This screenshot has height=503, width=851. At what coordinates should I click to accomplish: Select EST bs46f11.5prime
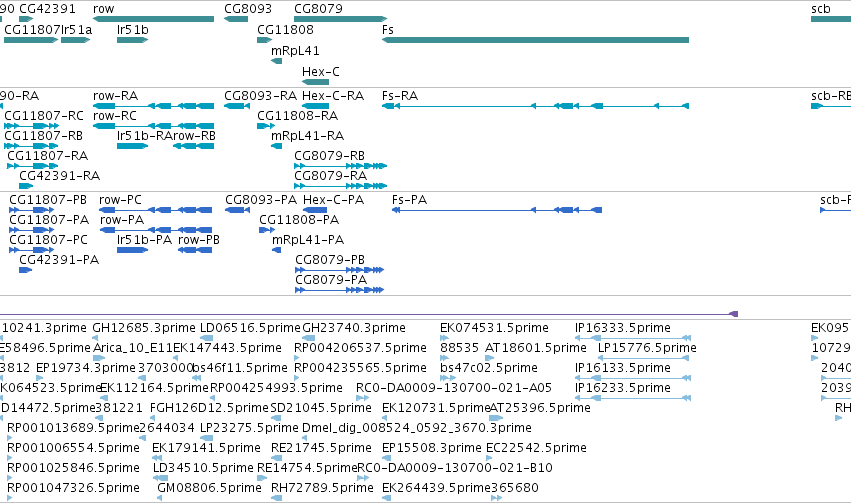[240, 368]
